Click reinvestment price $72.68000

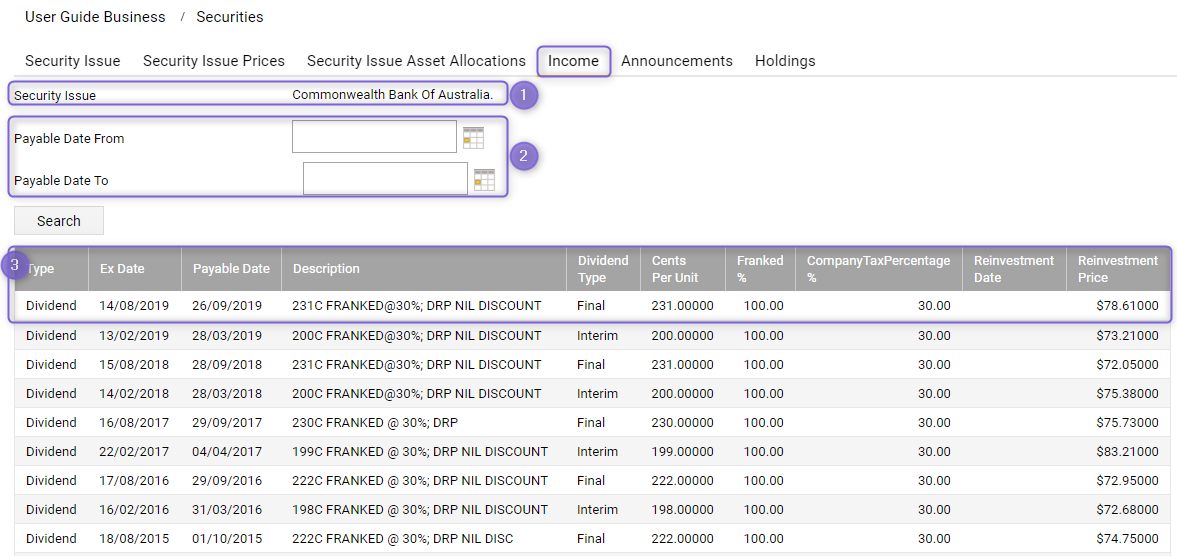coord(1125,510)
